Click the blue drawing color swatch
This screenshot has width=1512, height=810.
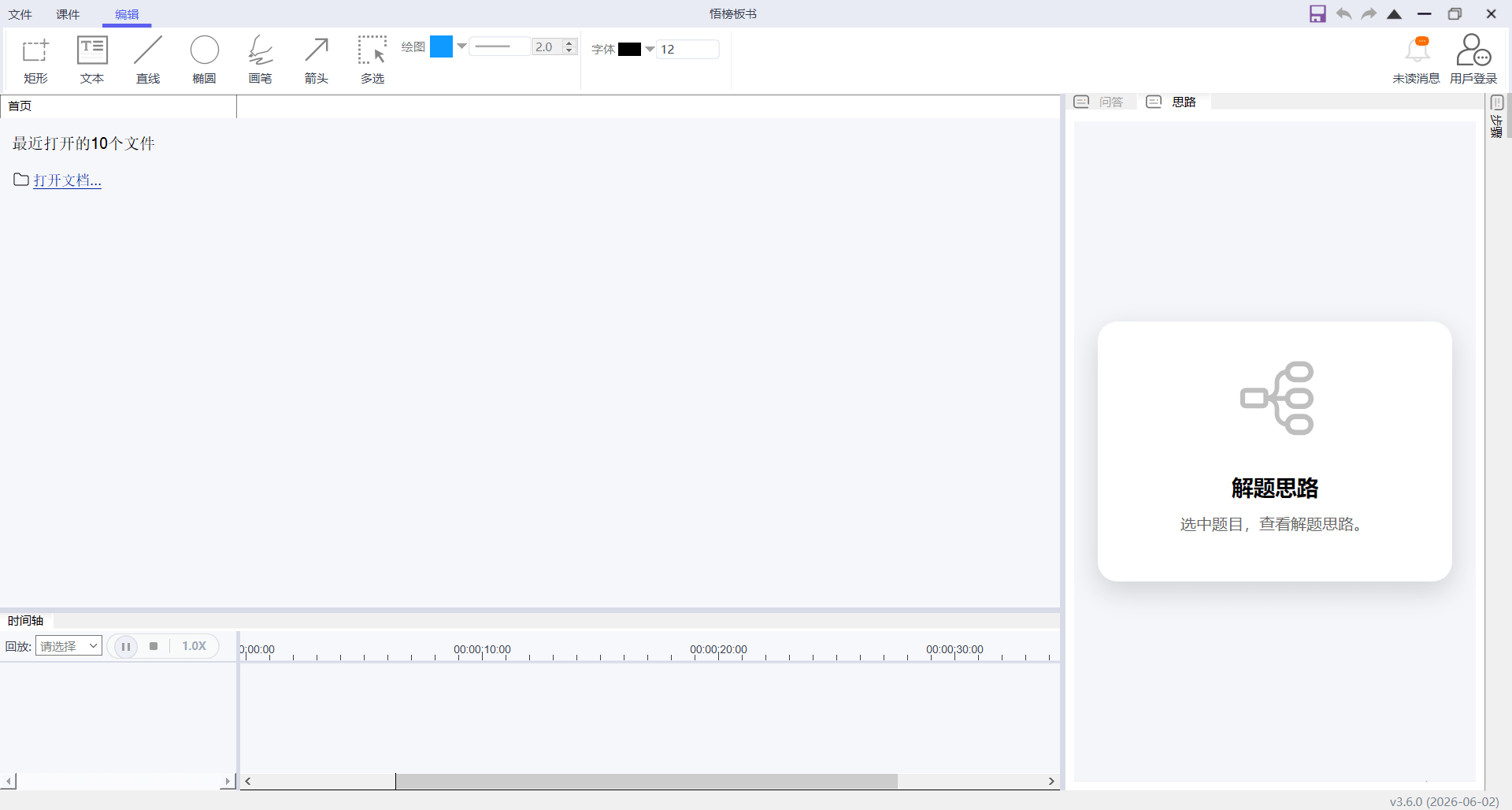coord(441,46)
